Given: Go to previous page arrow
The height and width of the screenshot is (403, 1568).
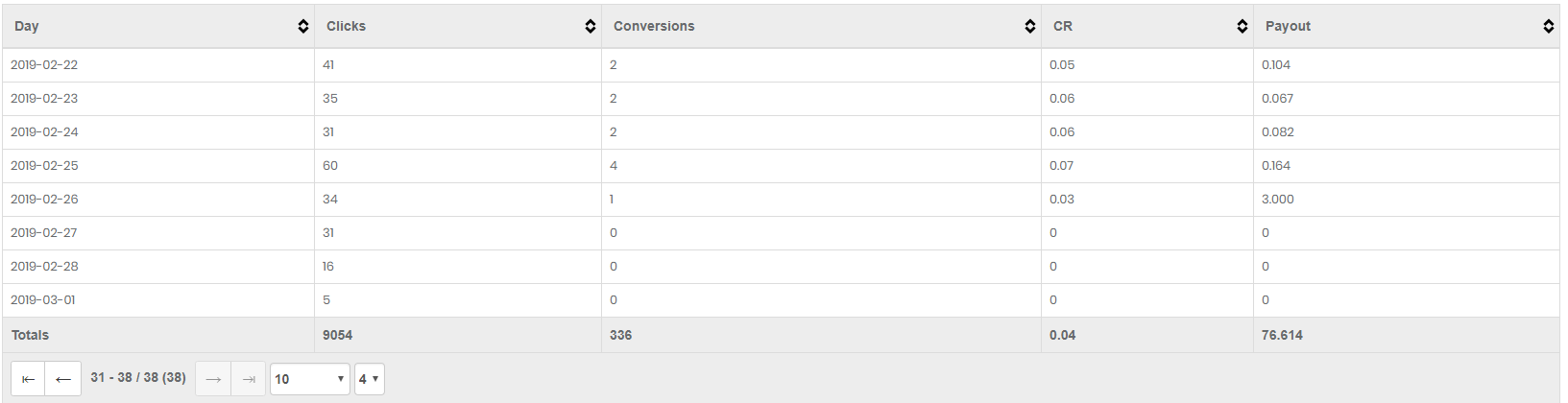Looking at the screenshot, I should click(63, 379).
